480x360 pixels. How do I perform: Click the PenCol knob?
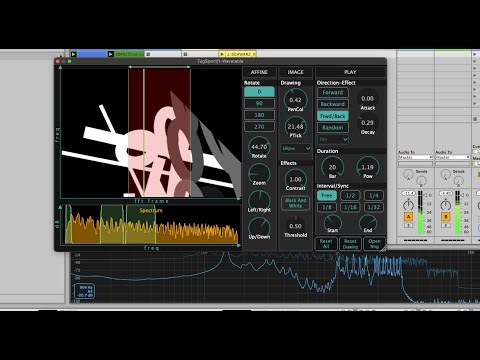[x=295, y=99]
